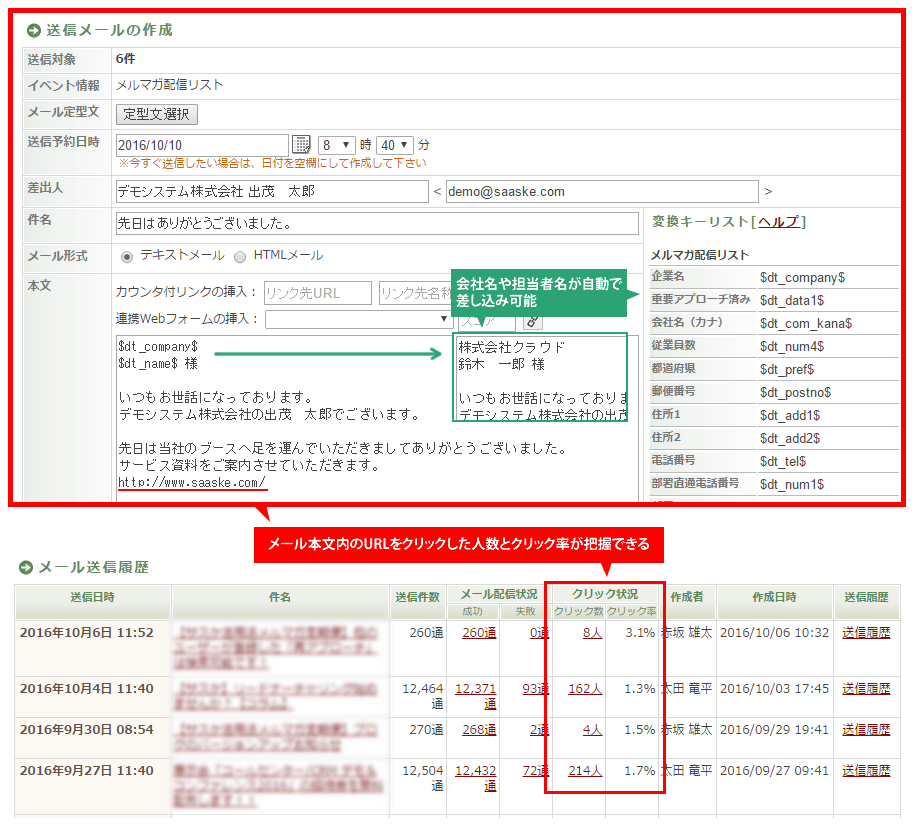
Task: Click the date field showing 2016/10/10
Action: (202, 145)
